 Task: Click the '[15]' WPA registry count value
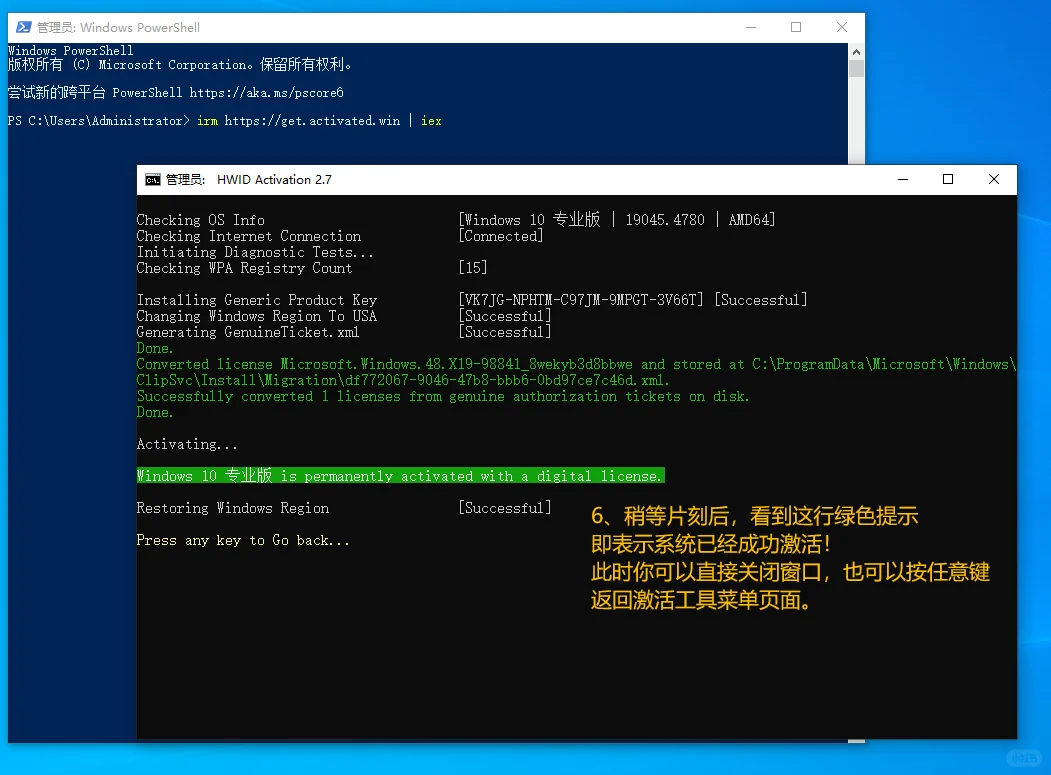click(471, 267)
